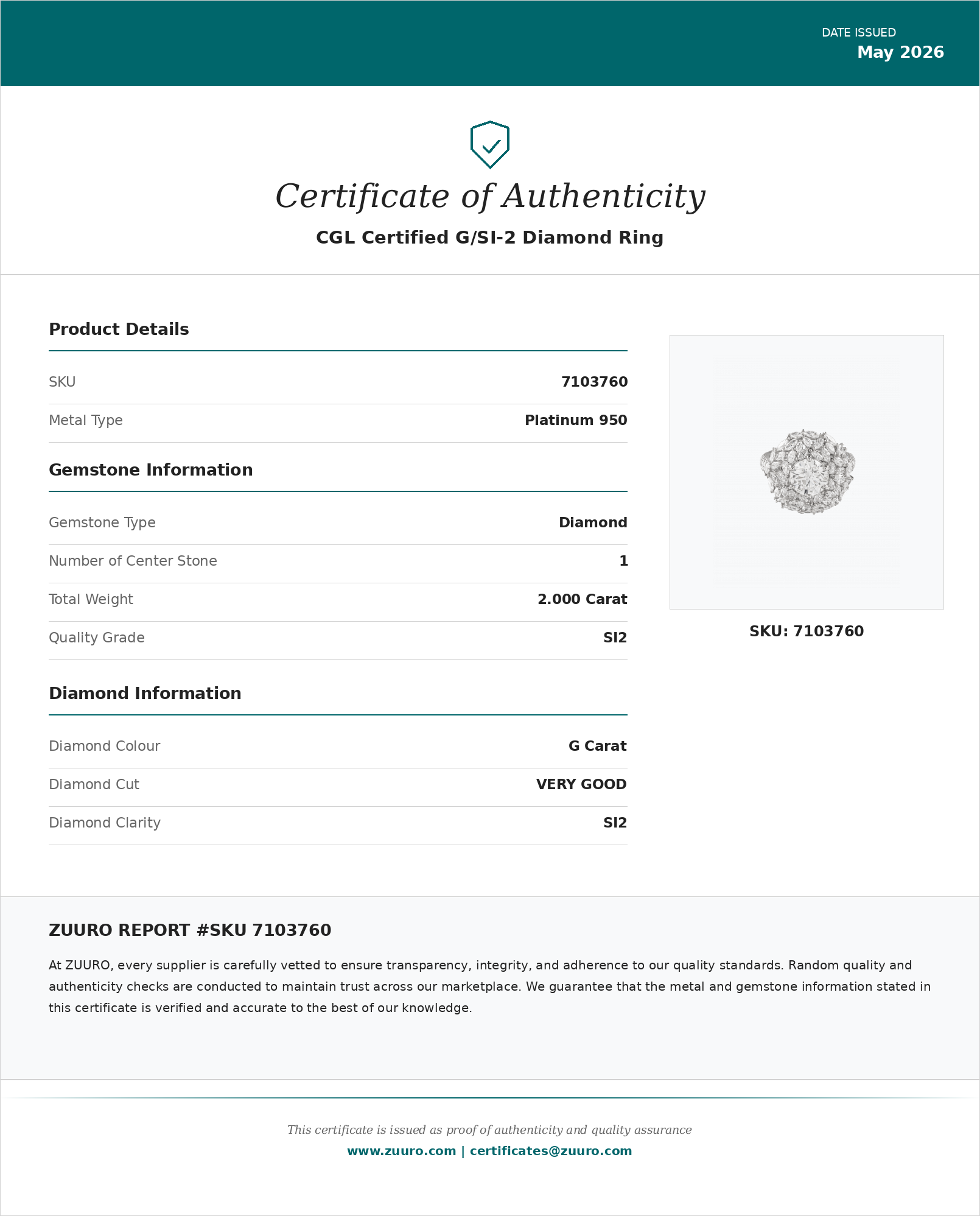Click the 'Platinum 950' metal type value
980x1216 pixels.
pos(576,420)
